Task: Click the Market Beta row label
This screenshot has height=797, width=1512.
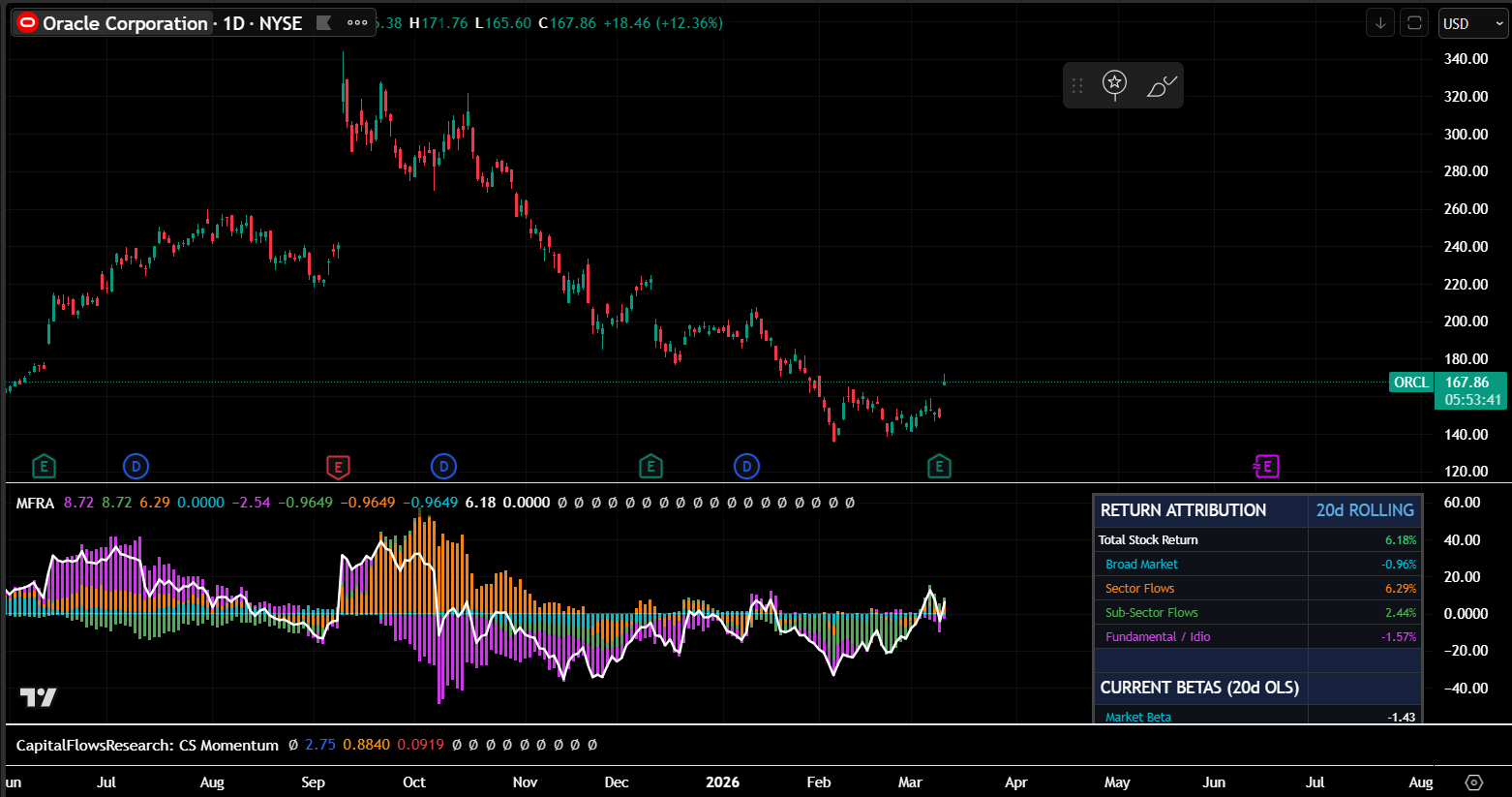Action: click(x=1138, y=718)
